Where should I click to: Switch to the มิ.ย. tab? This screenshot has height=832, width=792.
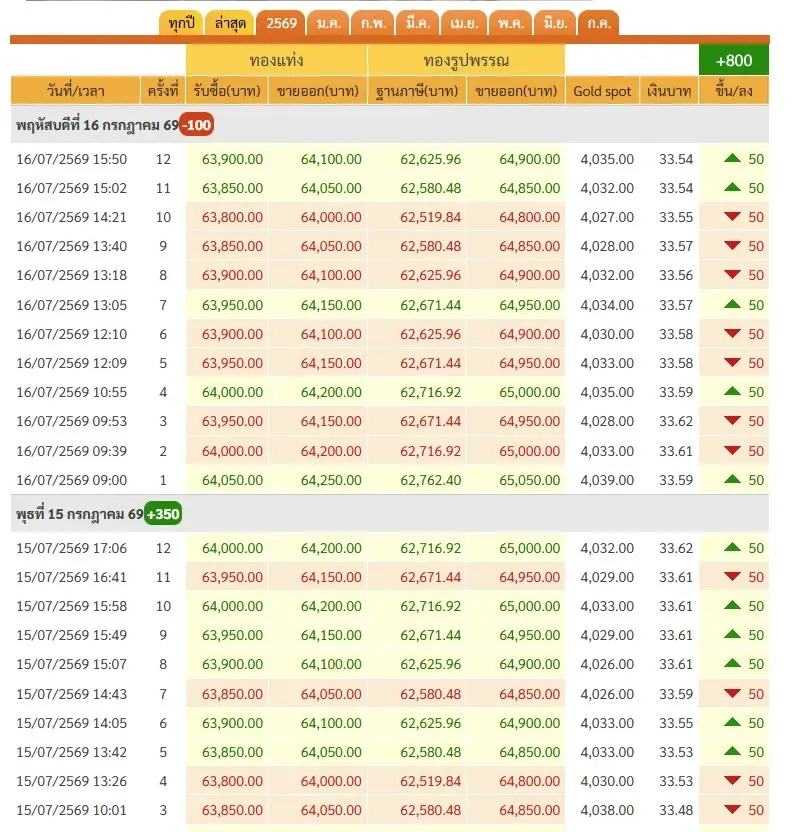click(x=555, y=23)
